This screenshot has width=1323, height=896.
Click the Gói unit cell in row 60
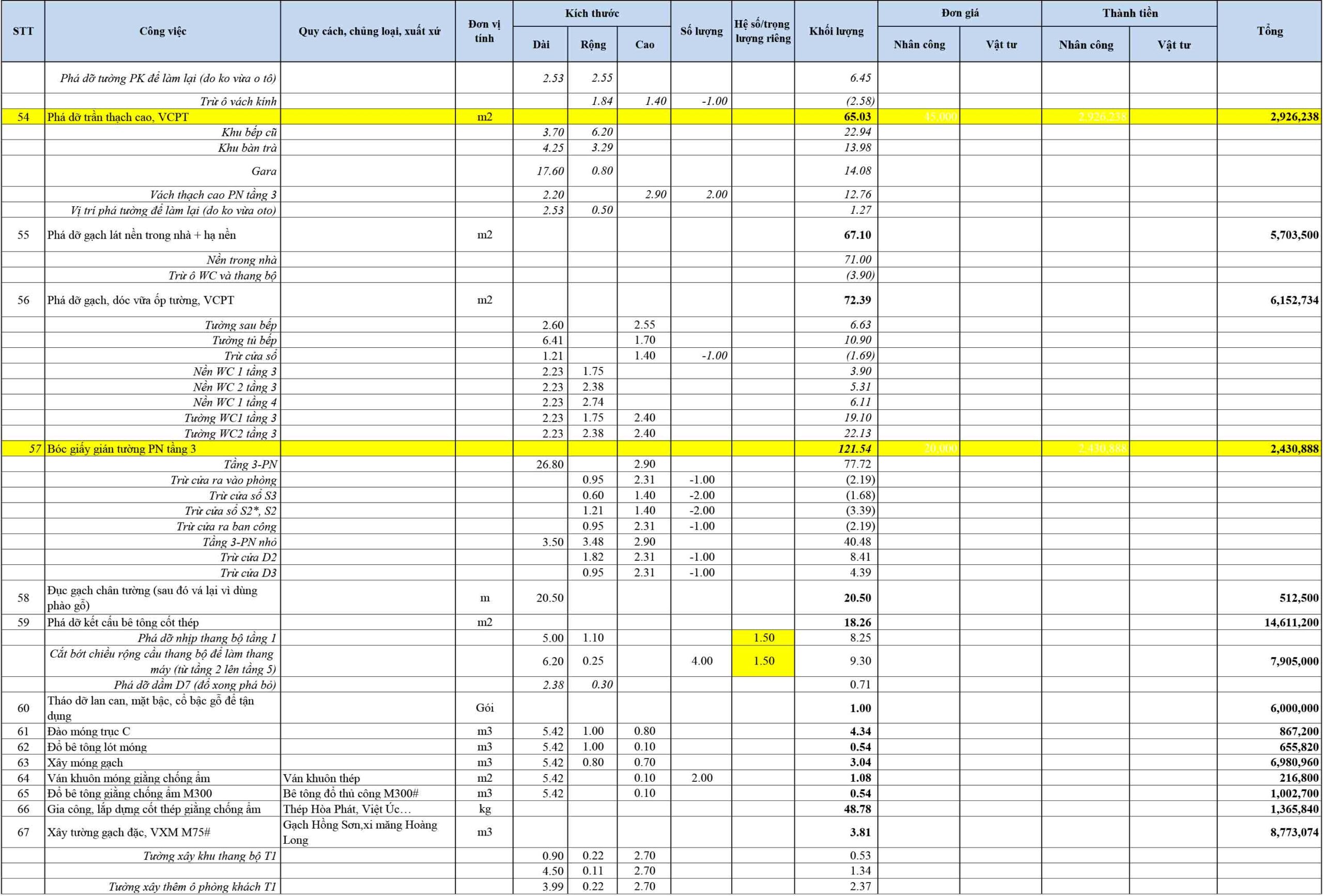point(484,707)
